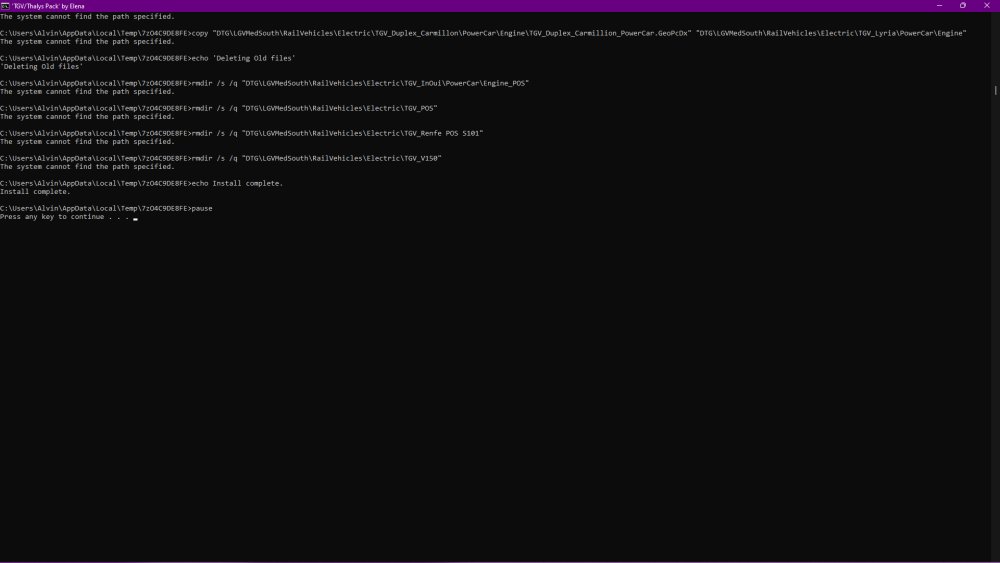
Task: Click the console icon in the title bar
Action: tap(5, 5)
